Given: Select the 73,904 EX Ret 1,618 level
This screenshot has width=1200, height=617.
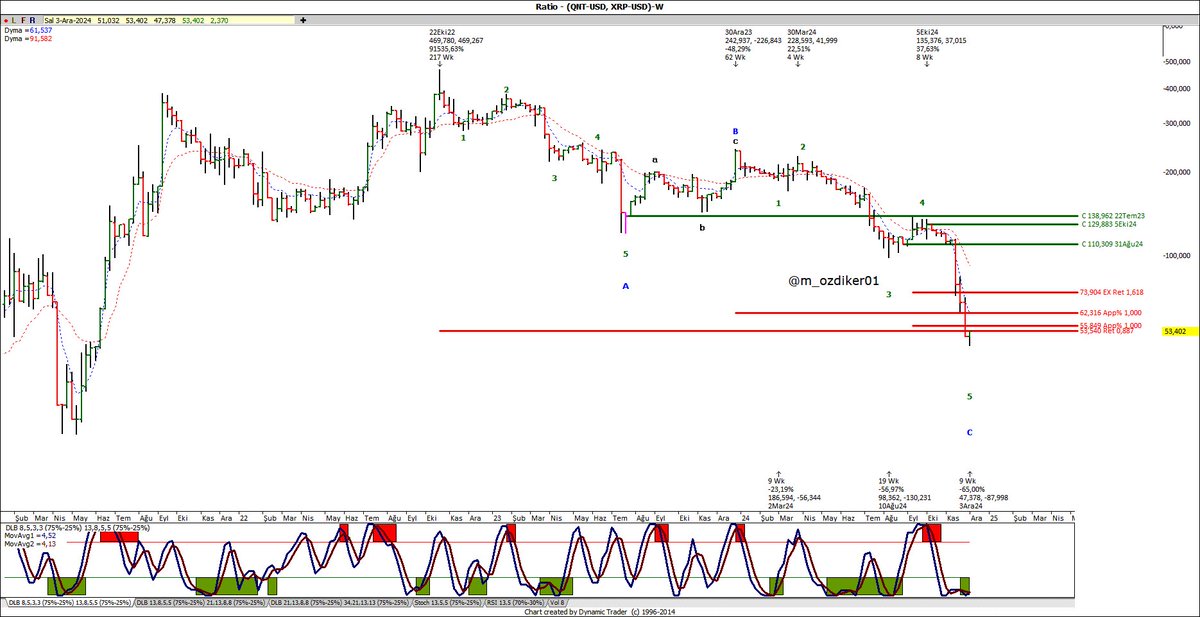Looking at the screenshot, I should [1111, 292].
